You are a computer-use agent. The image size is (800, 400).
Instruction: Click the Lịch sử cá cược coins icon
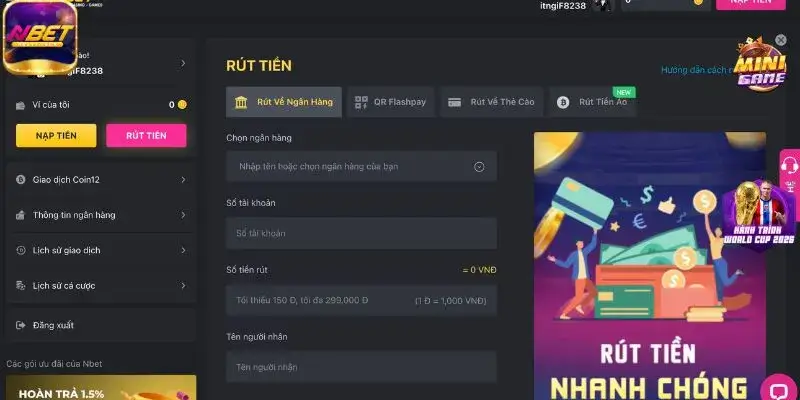tap(20, 286)
